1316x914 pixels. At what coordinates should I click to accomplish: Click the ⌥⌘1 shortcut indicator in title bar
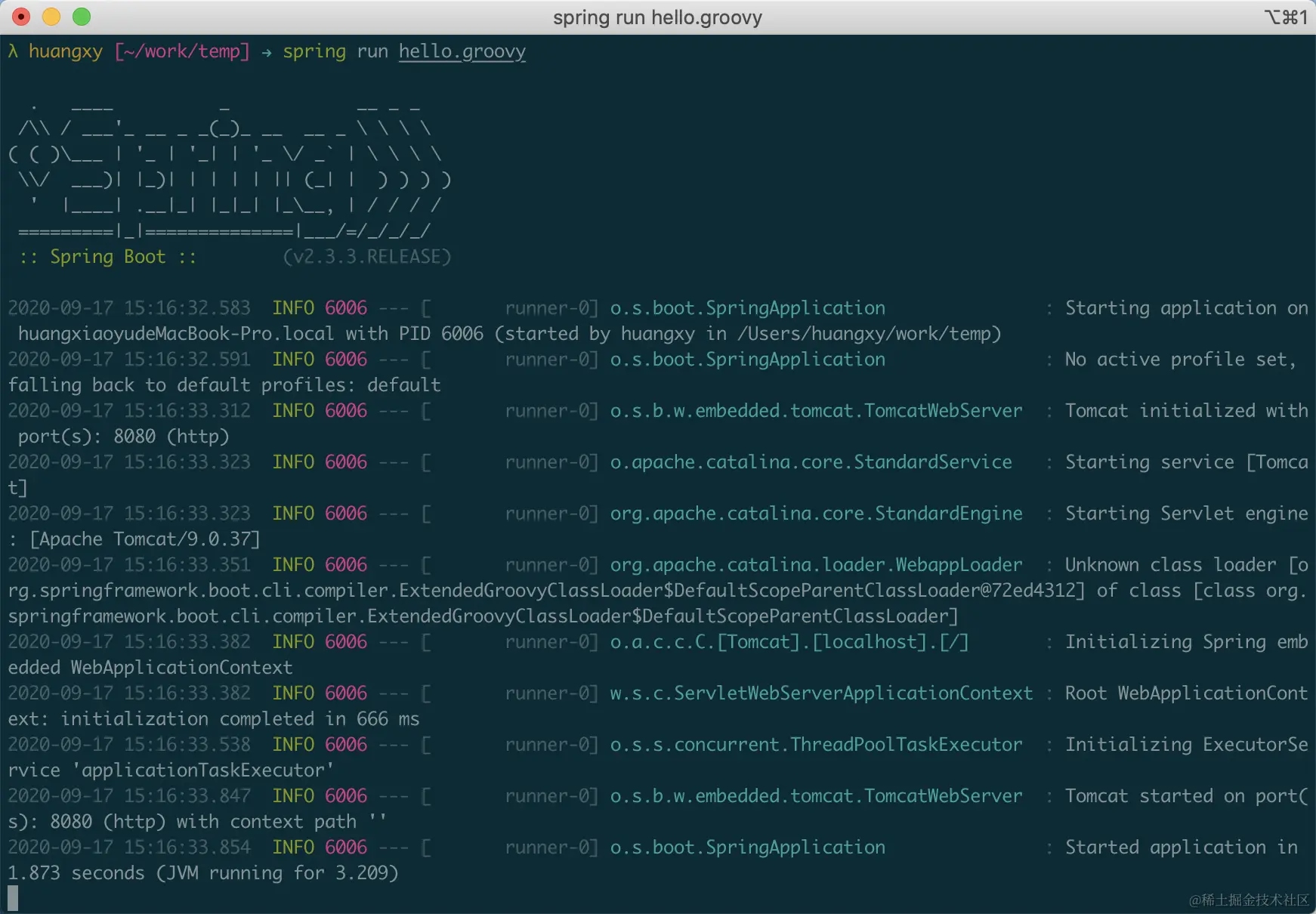pyautogui.click(x=1286, y=17)
